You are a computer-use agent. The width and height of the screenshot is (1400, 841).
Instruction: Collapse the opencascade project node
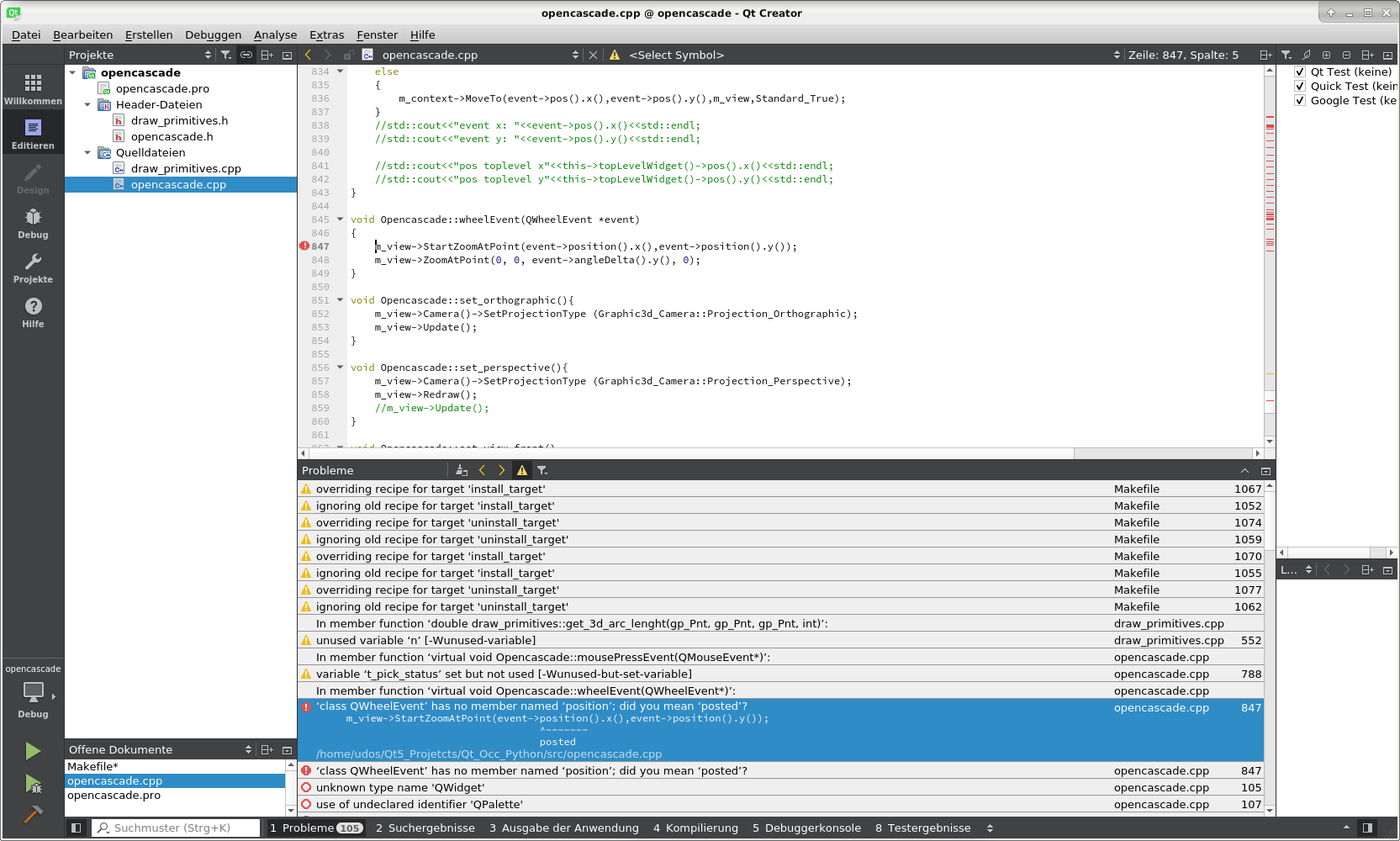click(73, 73)
